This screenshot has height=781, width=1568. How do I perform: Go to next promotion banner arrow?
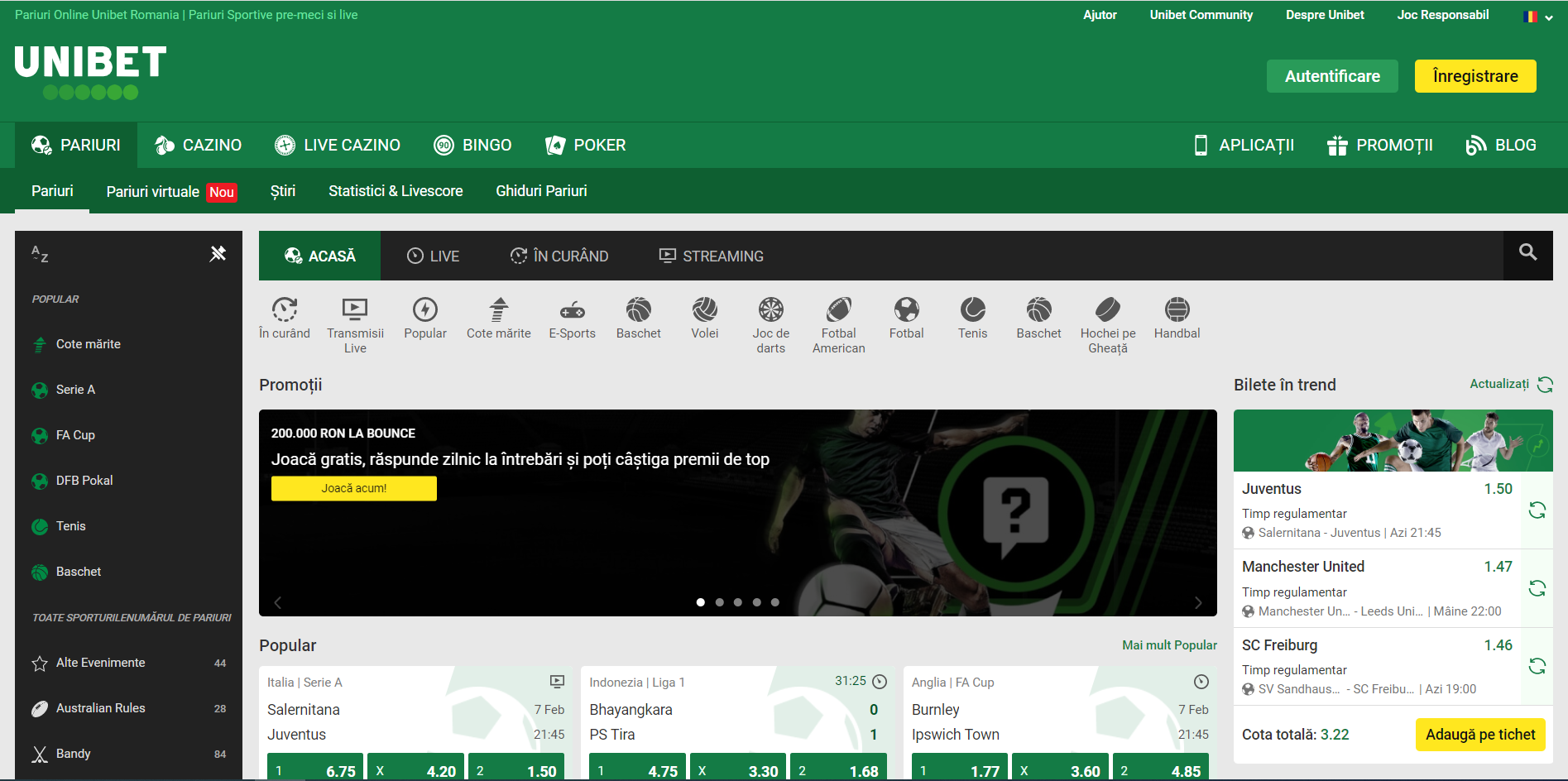1198,602
